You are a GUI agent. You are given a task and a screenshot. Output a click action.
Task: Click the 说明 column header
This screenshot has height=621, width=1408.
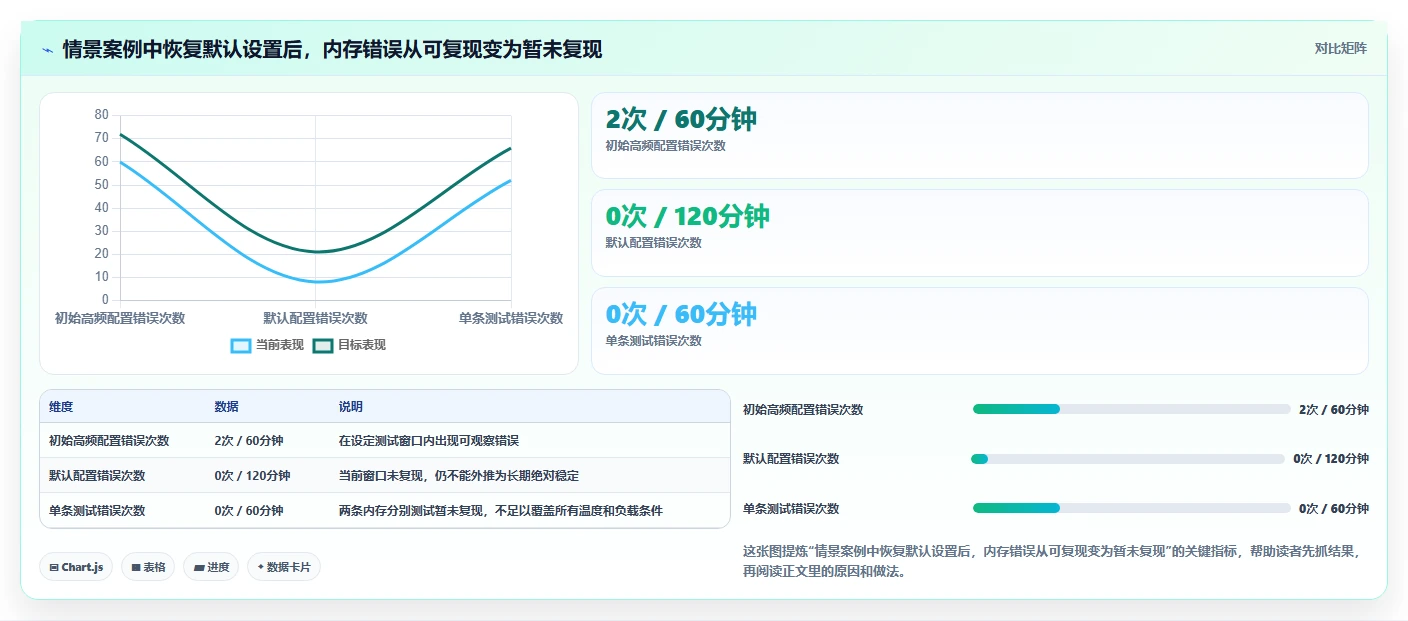pos(351,407)
